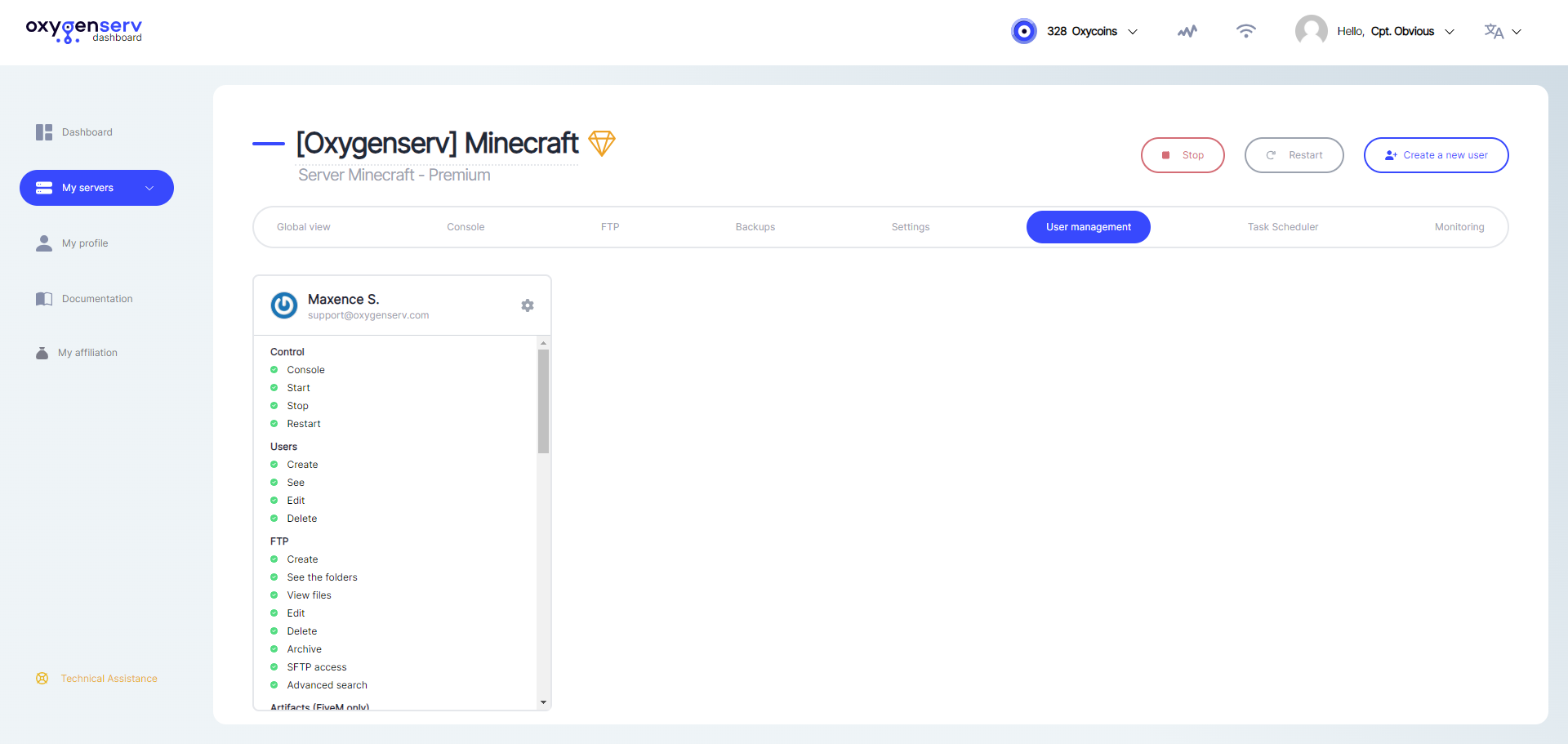Click the Dashboard sidebar icon

(x=44, y=132)
